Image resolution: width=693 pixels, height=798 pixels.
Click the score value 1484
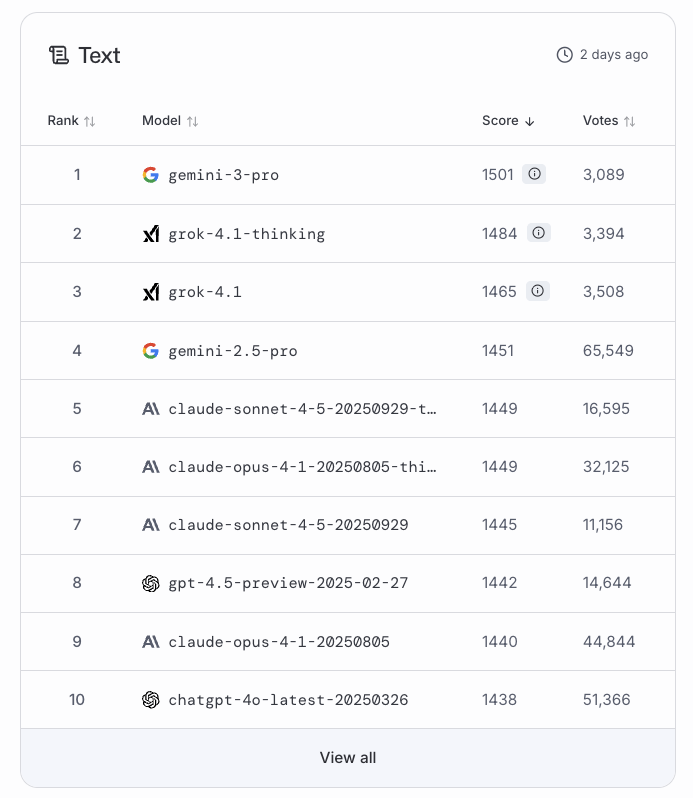point(500,234)
